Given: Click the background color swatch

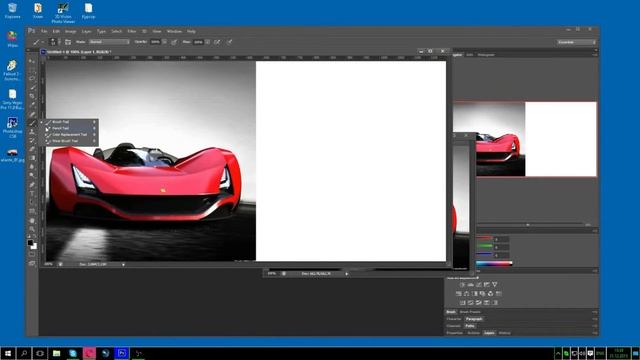Looking at the screenshot, I should [34, 247].
